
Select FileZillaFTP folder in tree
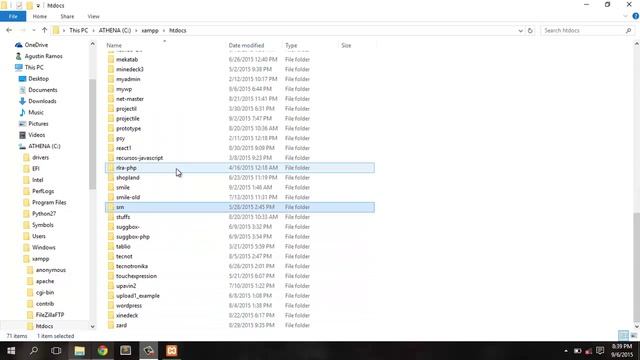pyautogui.click(x=50, y=315)
